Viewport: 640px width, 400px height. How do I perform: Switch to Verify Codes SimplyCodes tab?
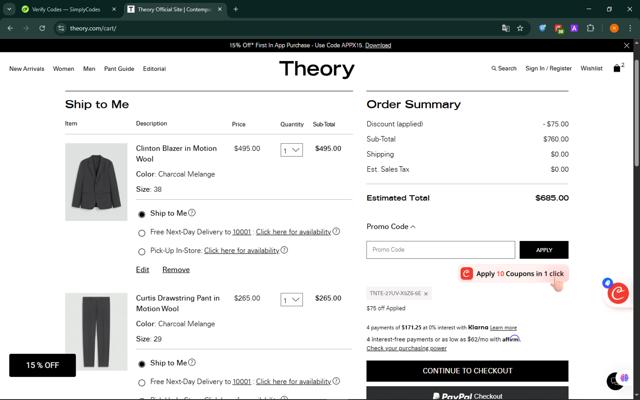(x=65, y=9)
